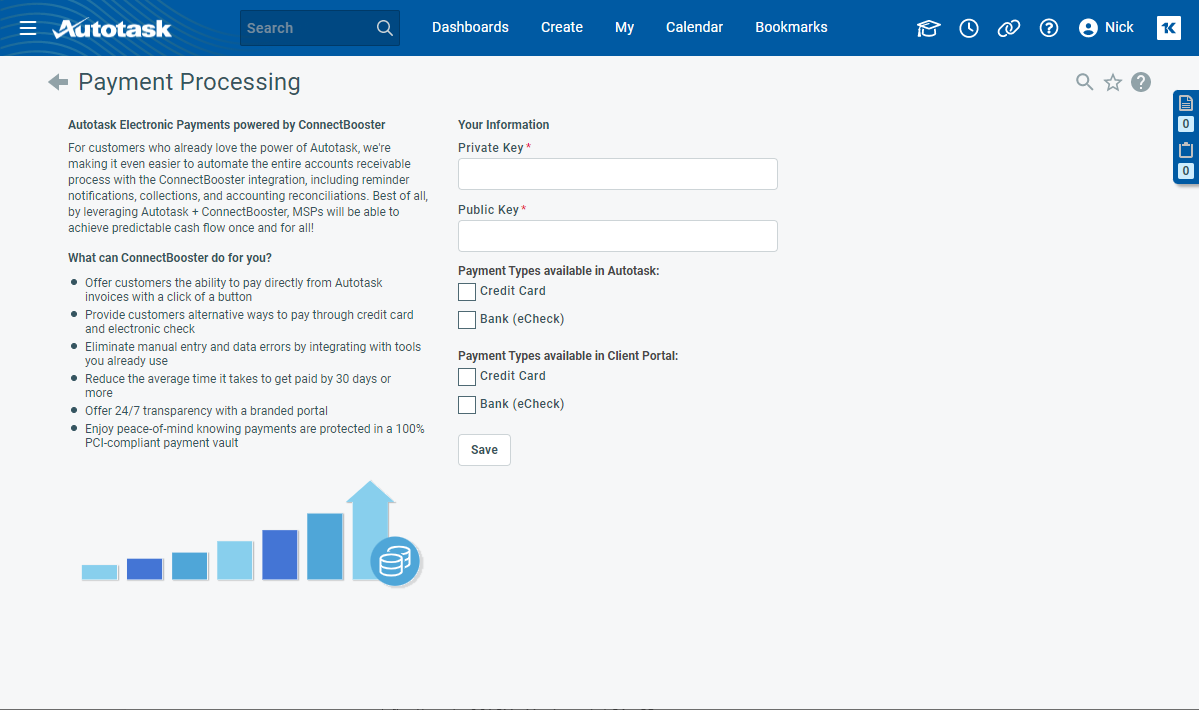Click the search magnifier in top search box
The image size is (1199, 710).
[385, 28]
